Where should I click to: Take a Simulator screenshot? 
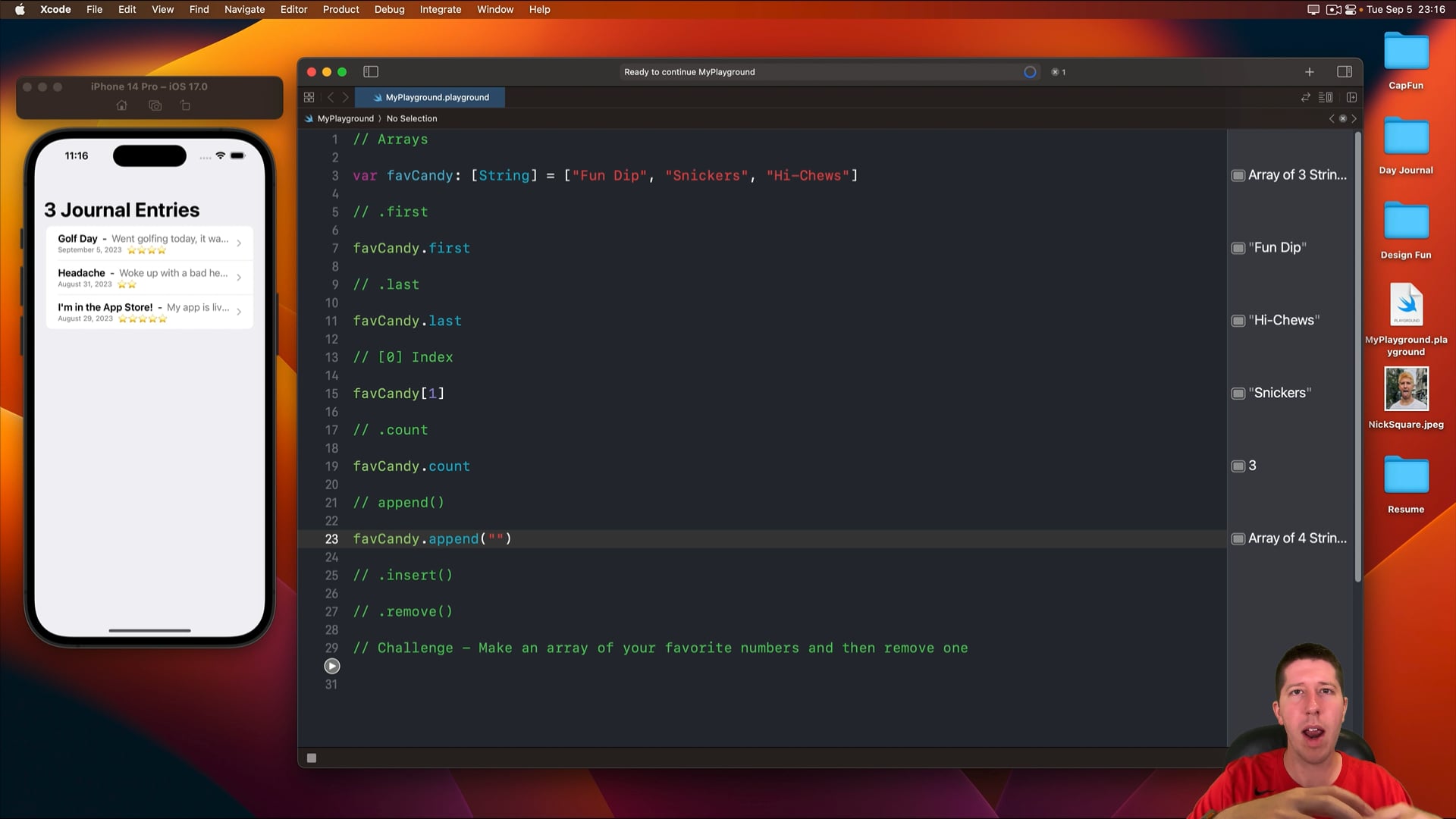[x=155, y=105]
